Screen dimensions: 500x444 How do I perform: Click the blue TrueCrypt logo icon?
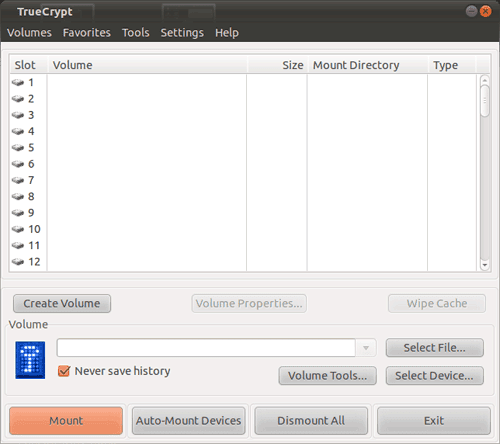click(30, 360)
